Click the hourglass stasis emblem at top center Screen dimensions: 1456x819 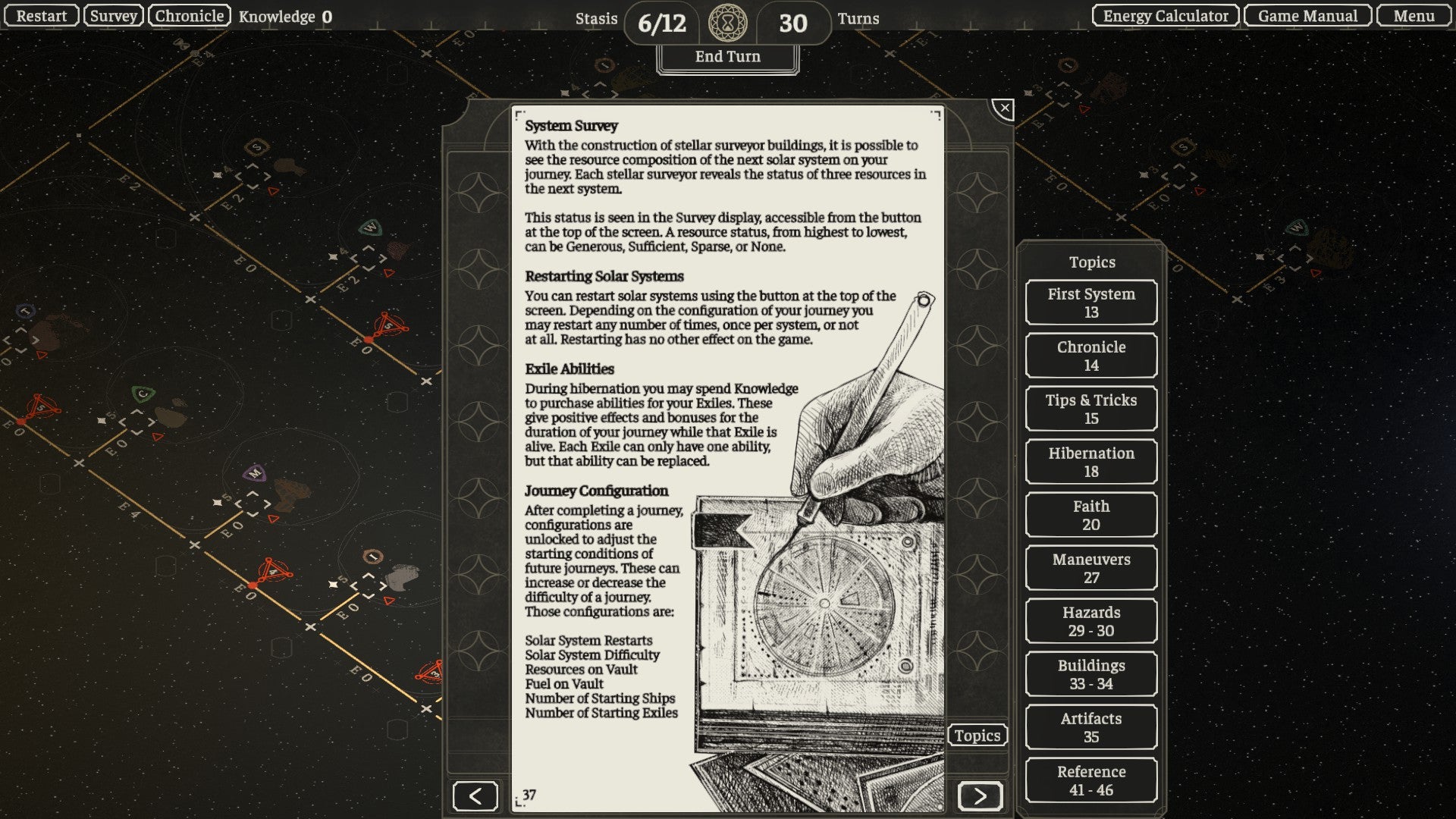[726, 23]
